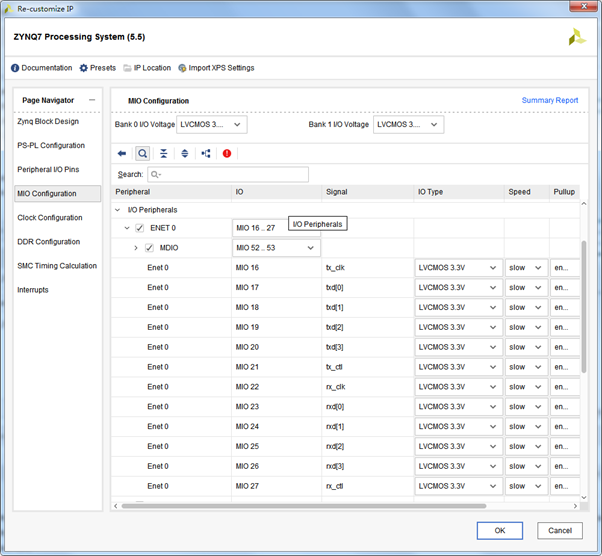This screenshot has height=556, width=602.
Task: Open Documentation from the top toolbar
Action: (x=42, y=68)
